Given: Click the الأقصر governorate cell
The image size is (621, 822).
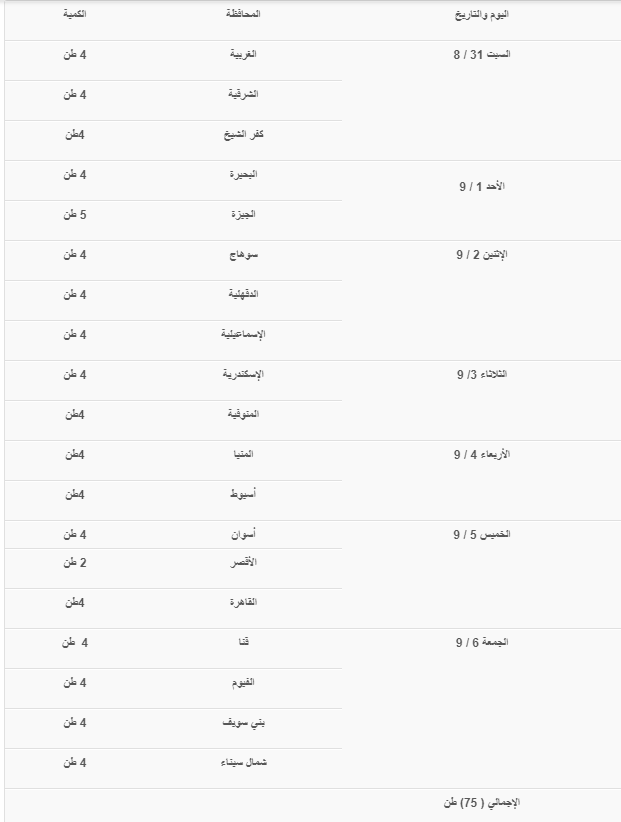Looking at the screenshot, I should 244,563.
